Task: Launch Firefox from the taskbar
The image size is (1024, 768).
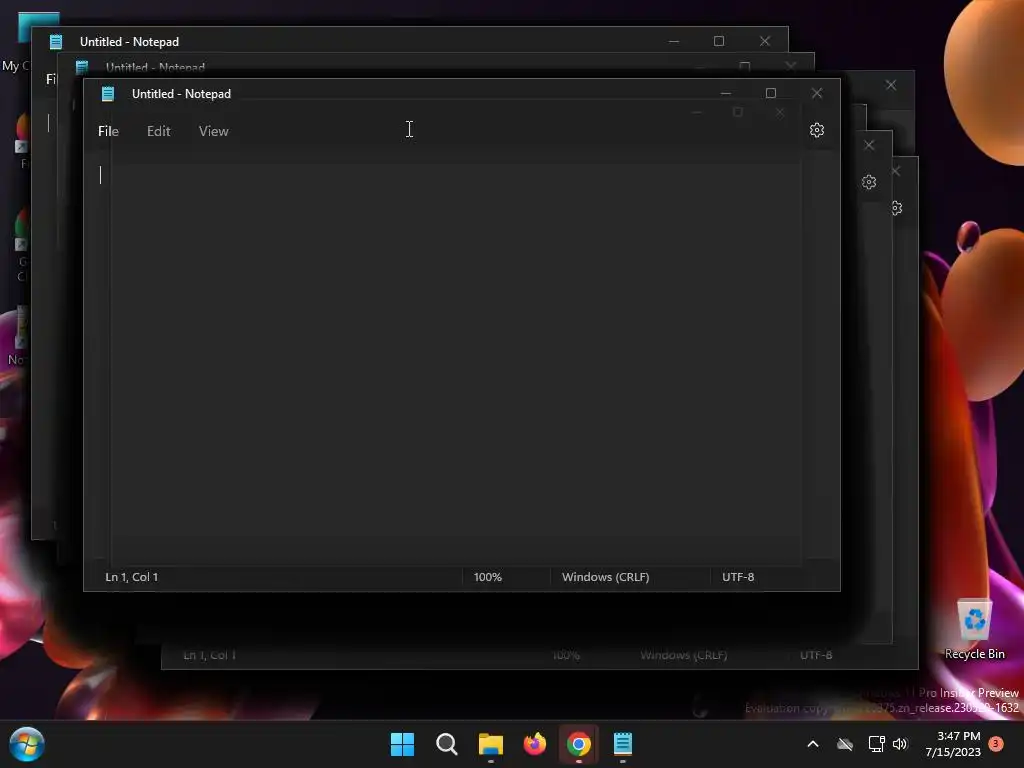Action: (535, 744)
